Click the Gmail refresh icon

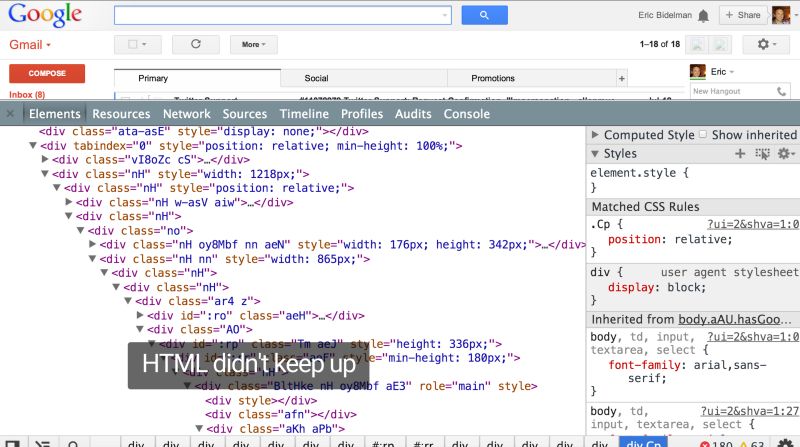[x=196, y=44]
